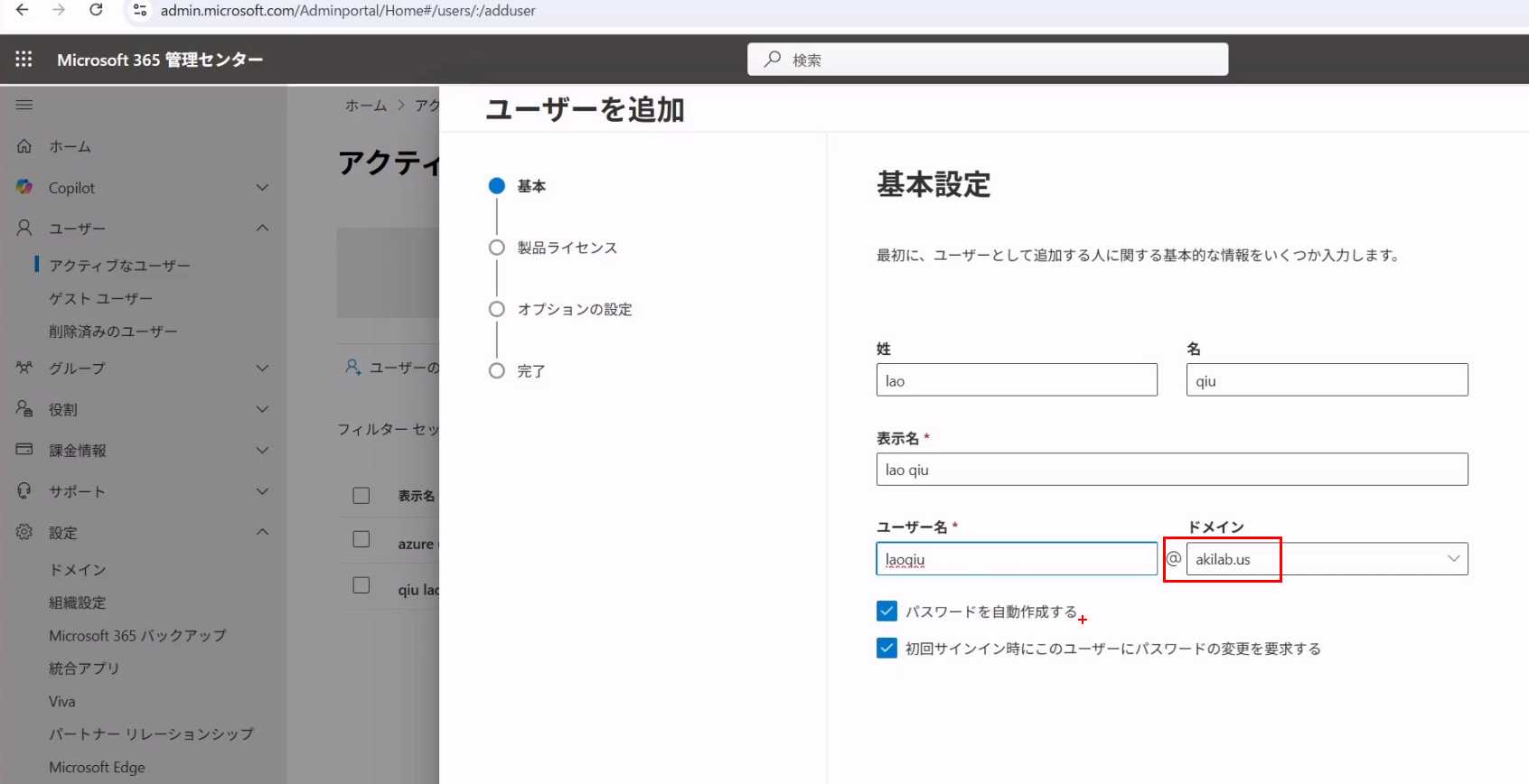Expand the グループ section chevron
Screen dimensions: 1529x784
[262, 369]
